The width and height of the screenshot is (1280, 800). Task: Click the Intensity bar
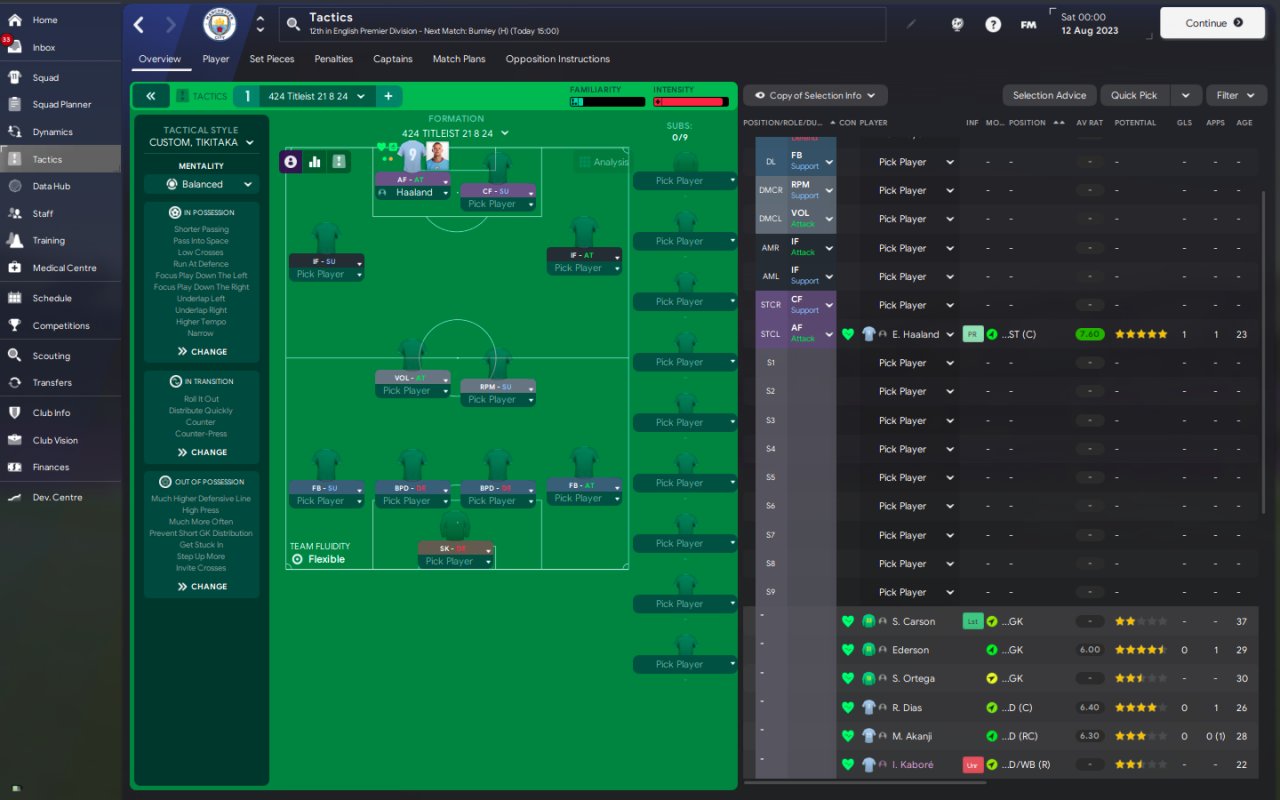[690, 102]
